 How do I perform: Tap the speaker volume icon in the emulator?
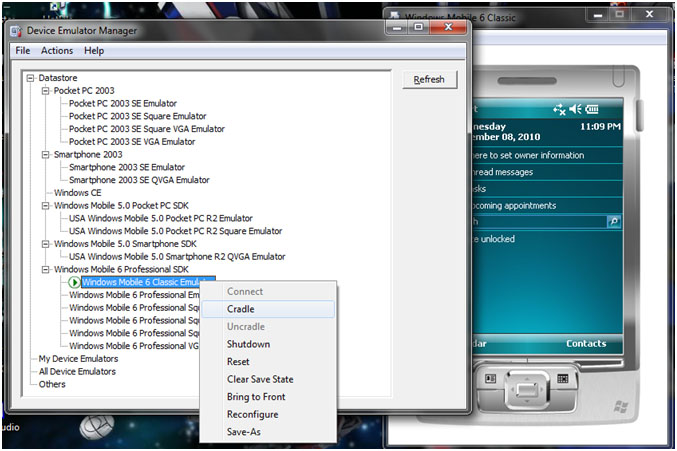coord(576,109)
